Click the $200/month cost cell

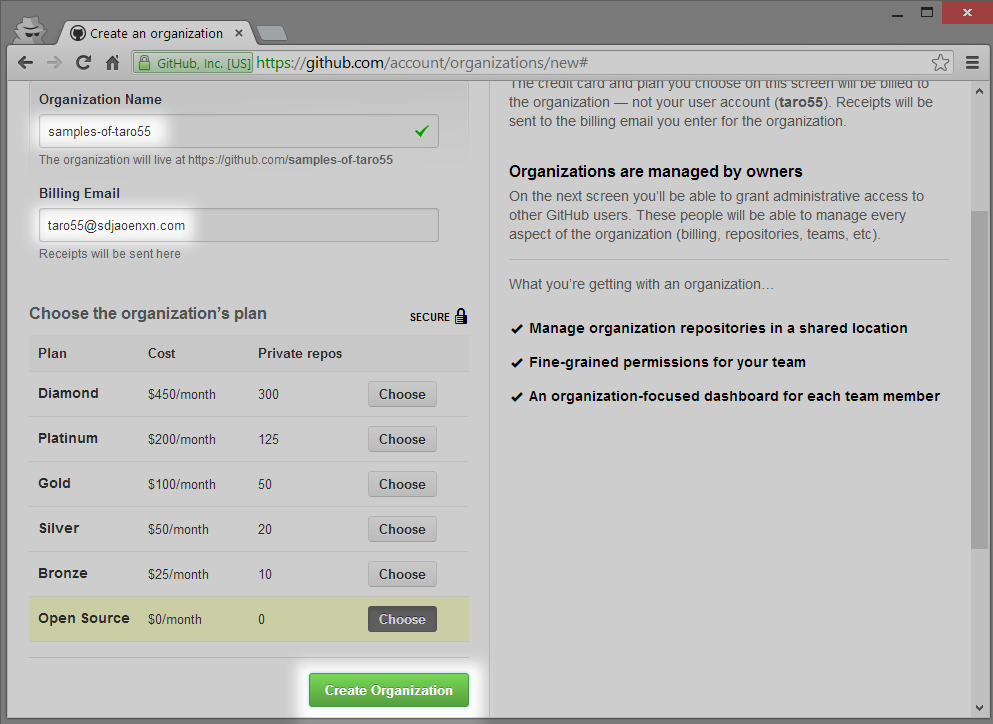[182, 439]
